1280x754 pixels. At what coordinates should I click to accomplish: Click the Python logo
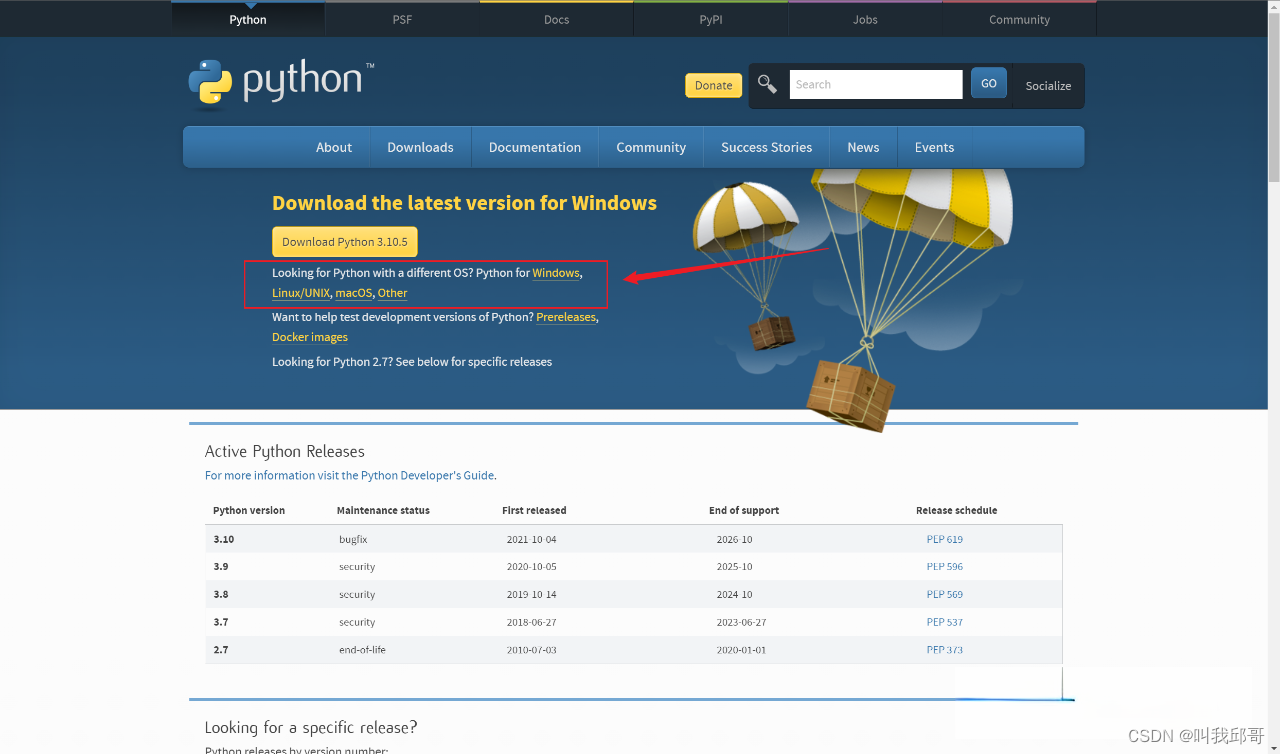pos(281,82)
